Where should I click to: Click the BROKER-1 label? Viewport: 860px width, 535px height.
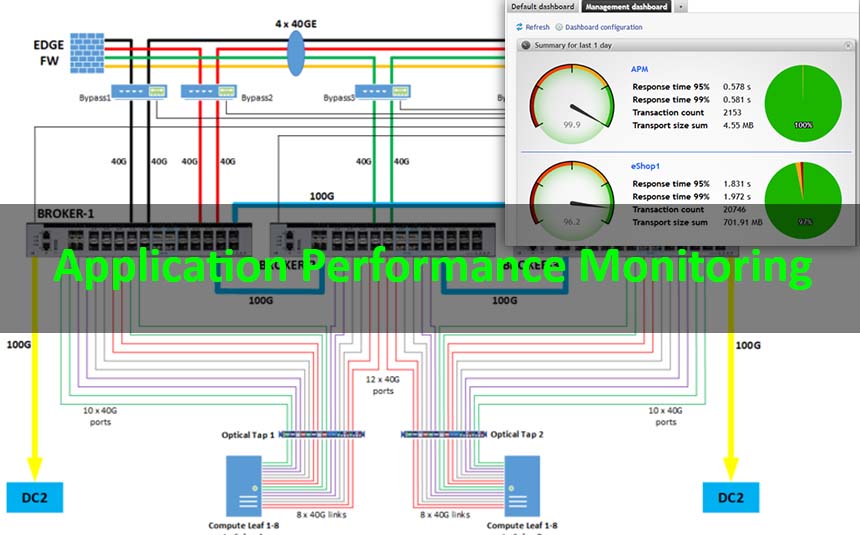point(65,213)
